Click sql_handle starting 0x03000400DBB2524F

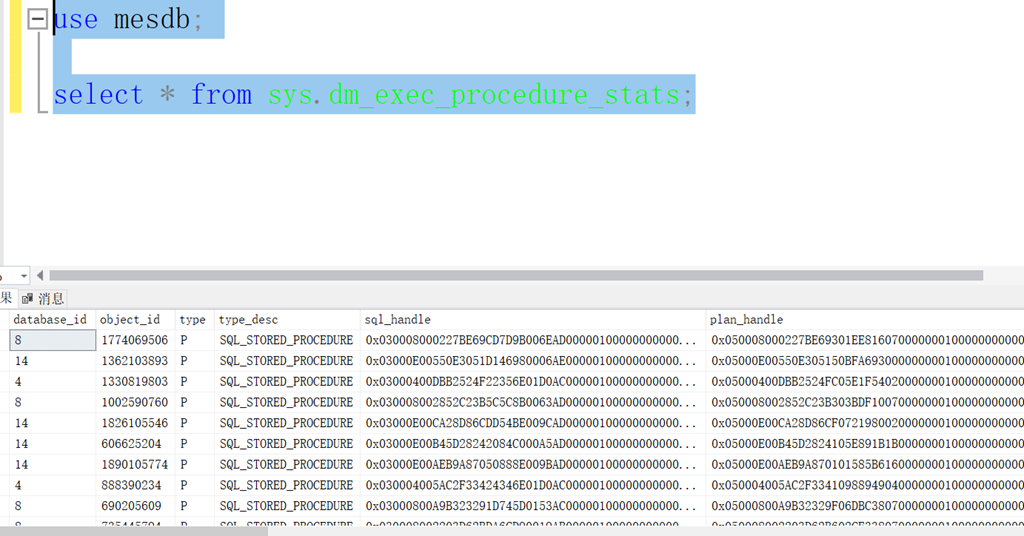point(532,382)
